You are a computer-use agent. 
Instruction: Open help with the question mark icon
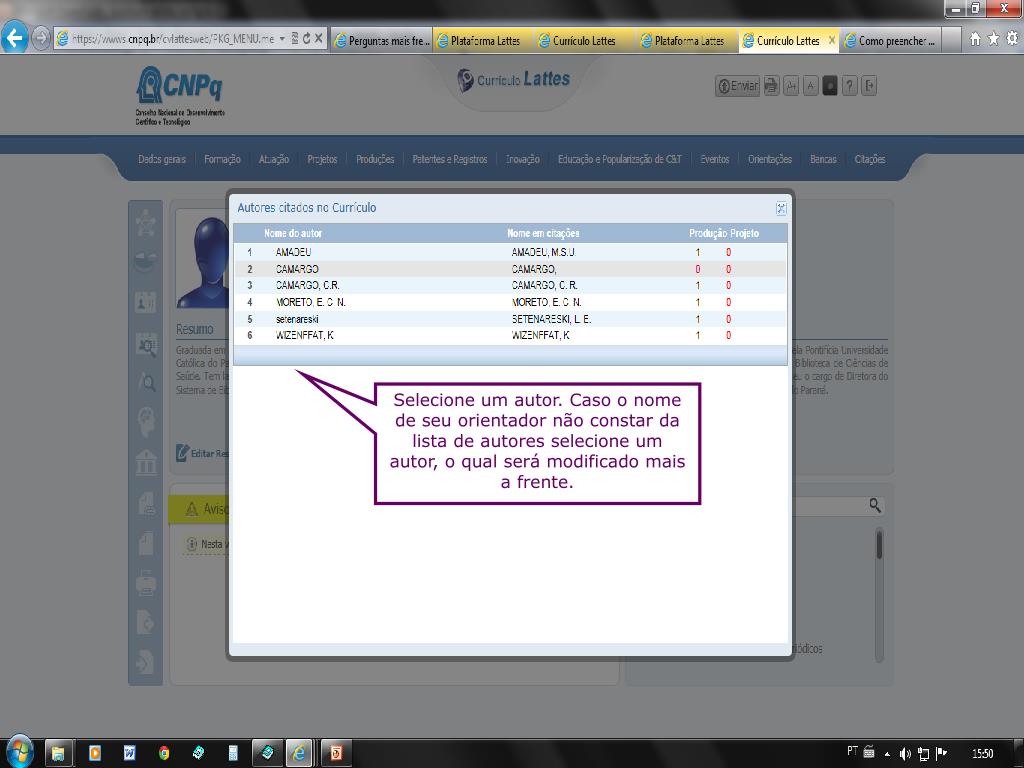850,86
